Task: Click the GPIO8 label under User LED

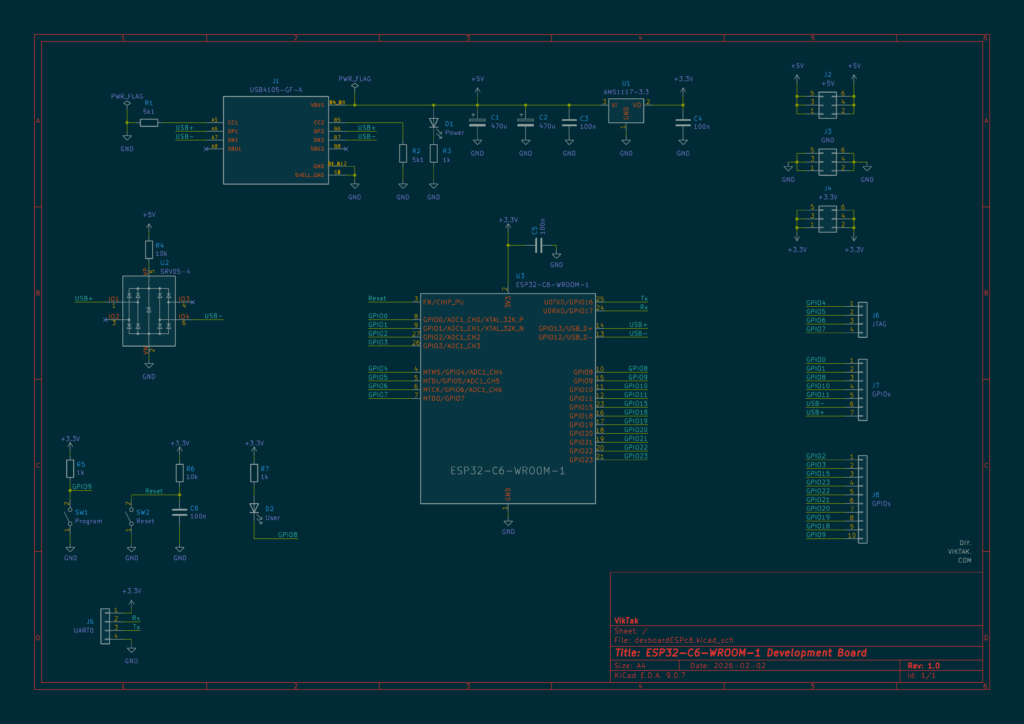Action: (287, 535)
